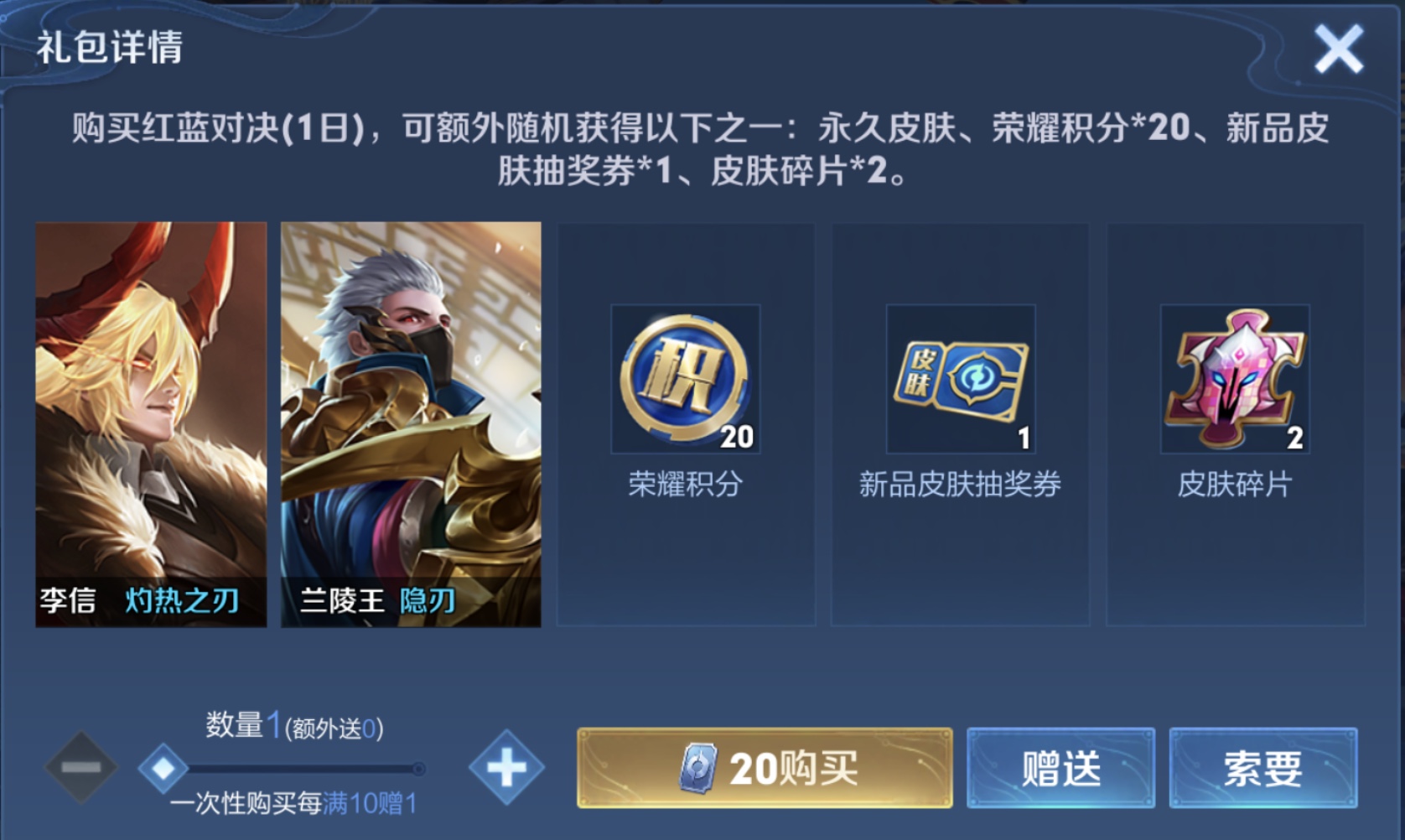The height and width of the screenshot is (840, 1405).
Task: Click the 荣耀积分 label text
Action: point(686,484)
